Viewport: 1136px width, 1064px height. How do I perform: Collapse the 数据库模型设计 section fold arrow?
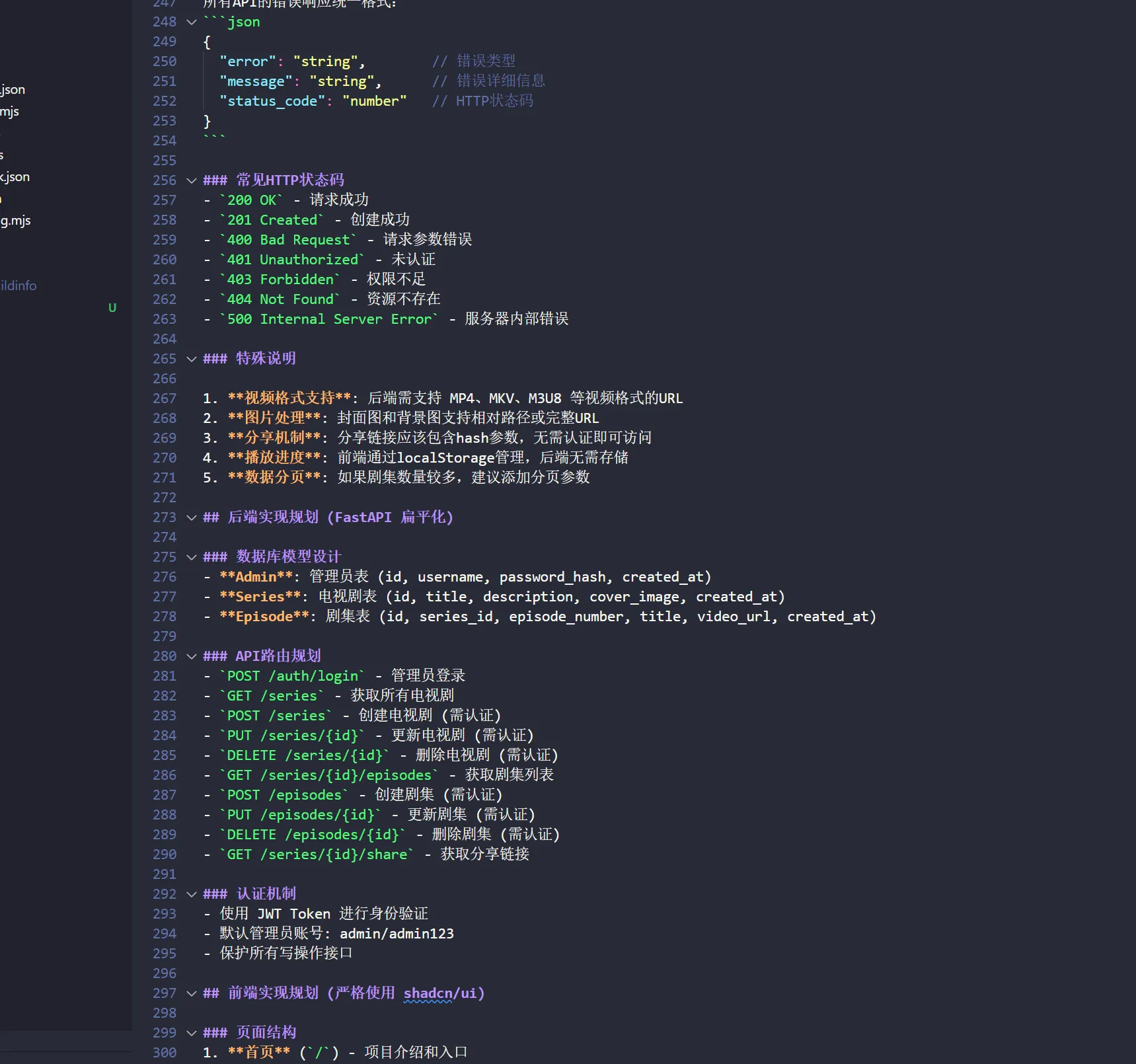coord(192,557)
